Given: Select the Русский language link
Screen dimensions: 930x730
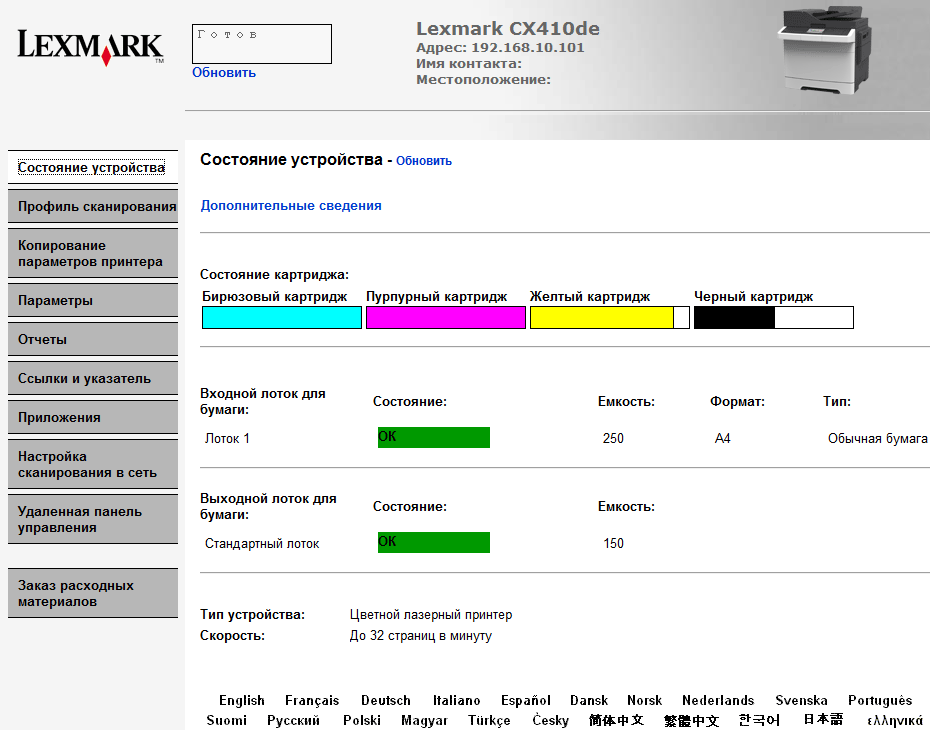Looking at the screenshot, I should click(x=293, y=720).
